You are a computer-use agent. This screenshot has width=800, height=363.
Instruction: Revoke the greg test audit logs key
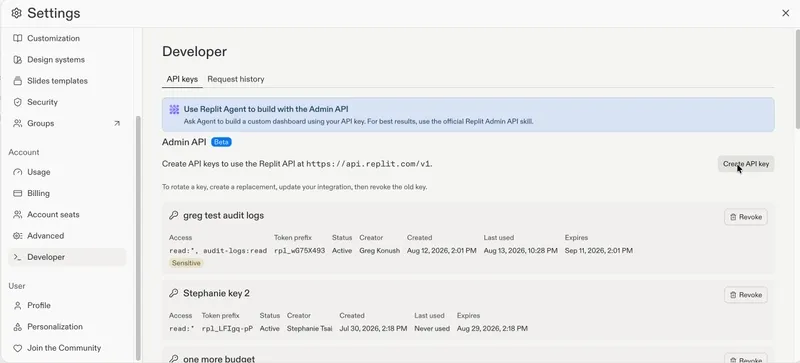click(x=746, y=217)
